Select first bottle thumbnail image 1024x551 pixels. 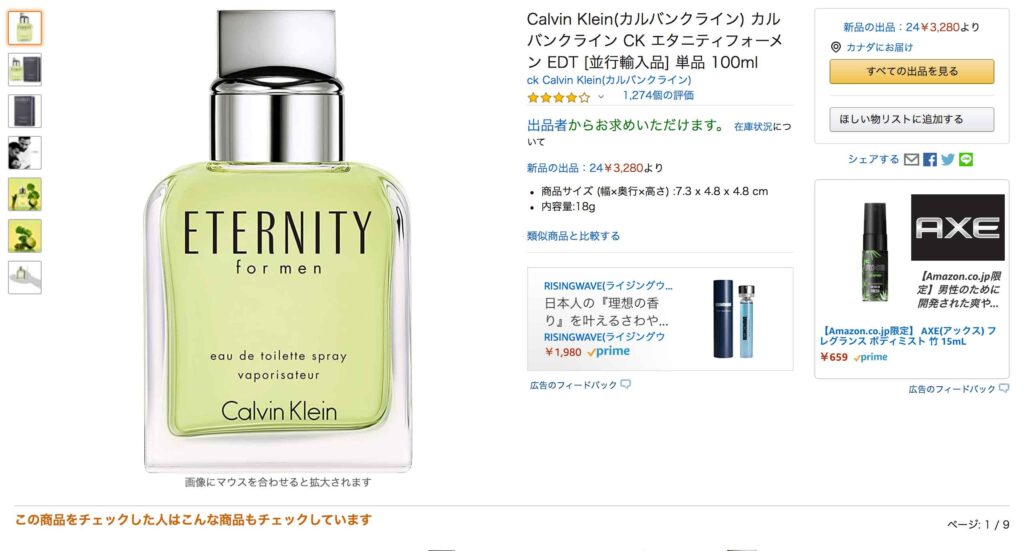25,27
